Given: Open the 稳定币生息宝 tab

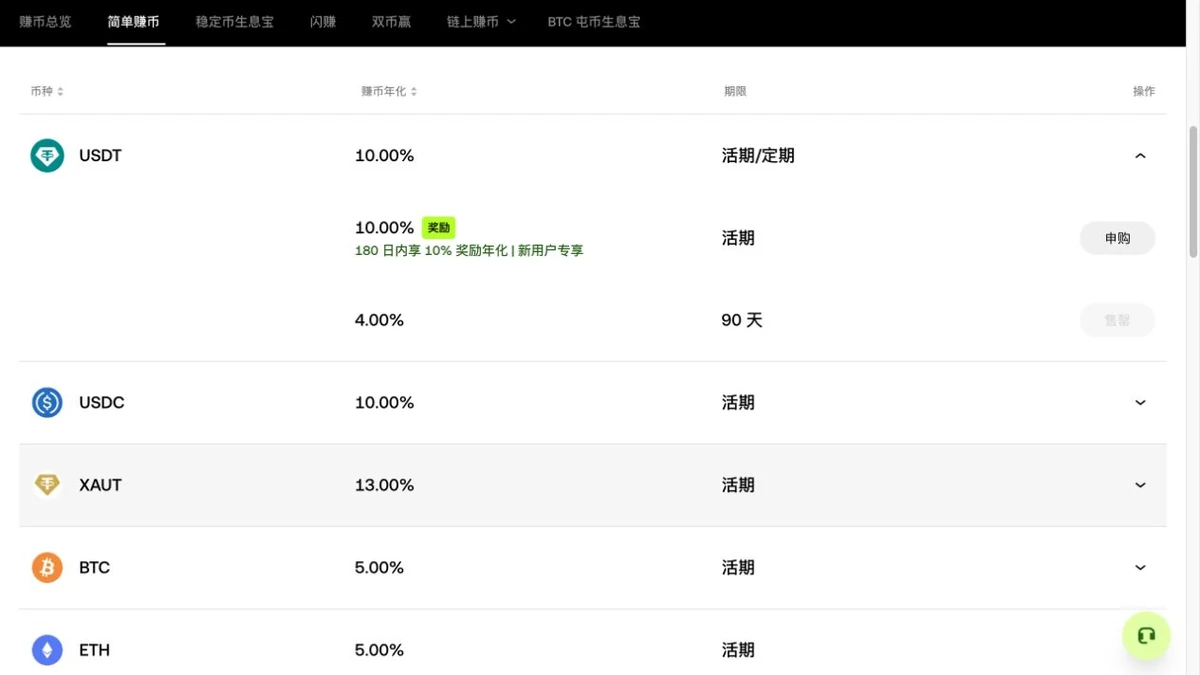Looking at the screenshot, I should coord(235,21).
